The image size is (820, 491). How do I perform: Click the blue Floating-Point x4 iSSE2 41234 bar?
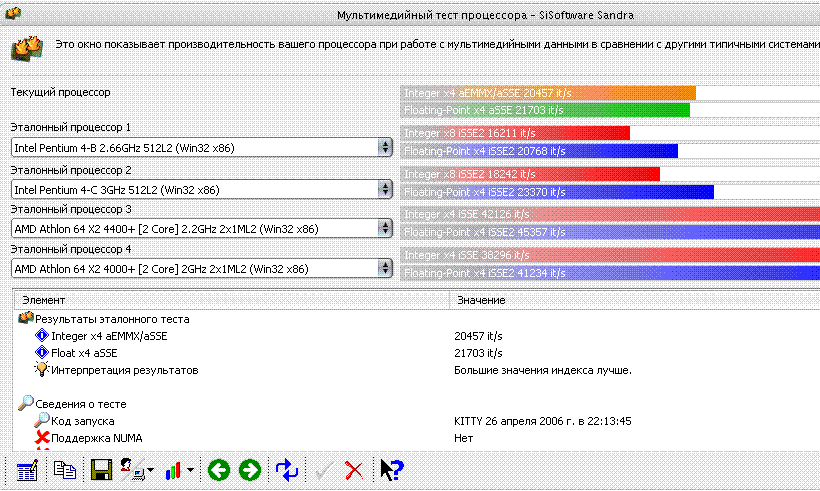click(610, 273)
